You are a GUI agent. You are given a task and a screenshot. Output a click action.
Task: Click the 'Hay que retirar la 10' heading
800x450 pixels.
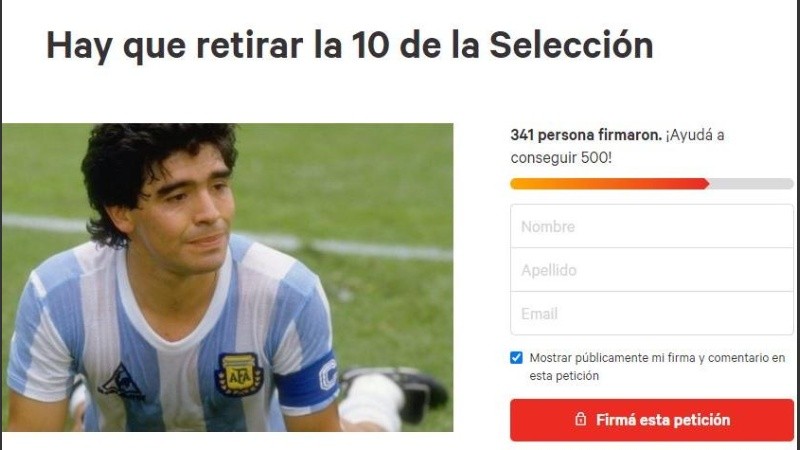[x=349, y=46]
